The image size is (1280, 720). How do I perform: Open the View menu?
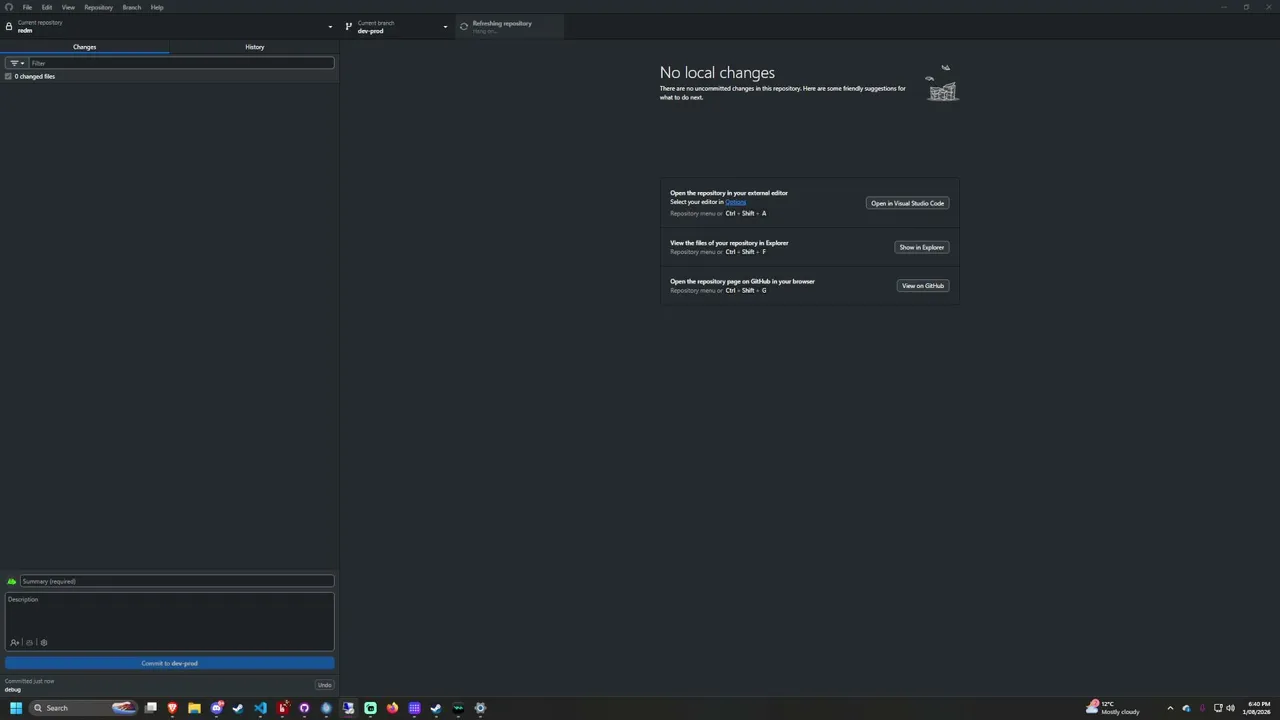tap(68, 7)
